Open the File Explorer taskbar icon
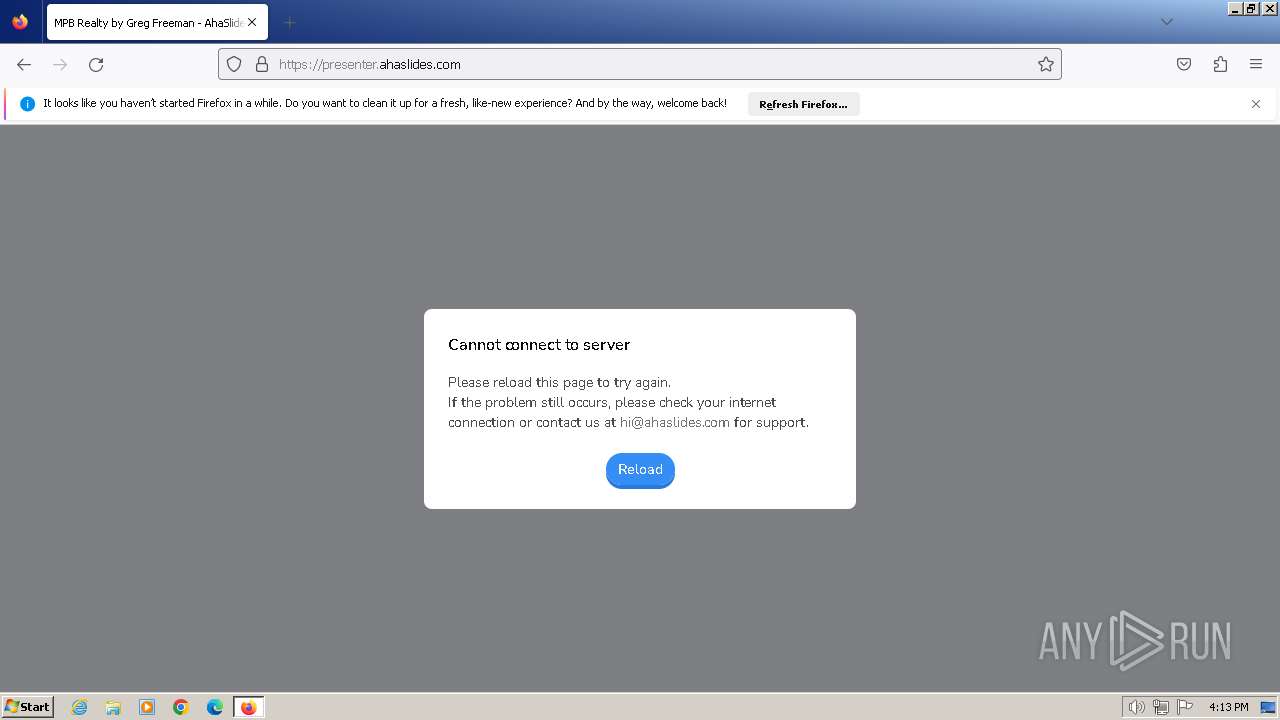 pos(113,707)
